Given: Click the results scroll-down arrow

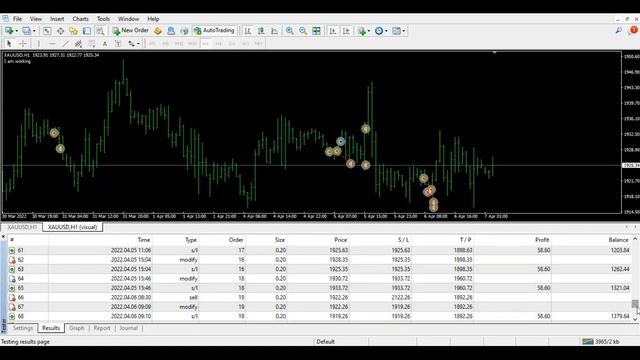Looking at the screenshot, I should (x=635, y=319).
